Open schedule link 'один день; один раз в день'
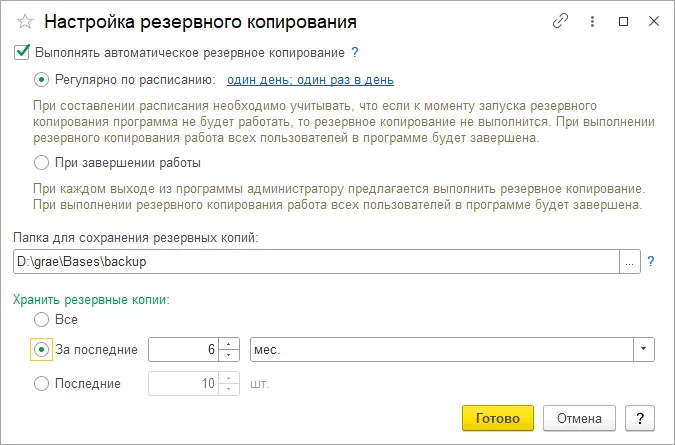 click(310, 80)
